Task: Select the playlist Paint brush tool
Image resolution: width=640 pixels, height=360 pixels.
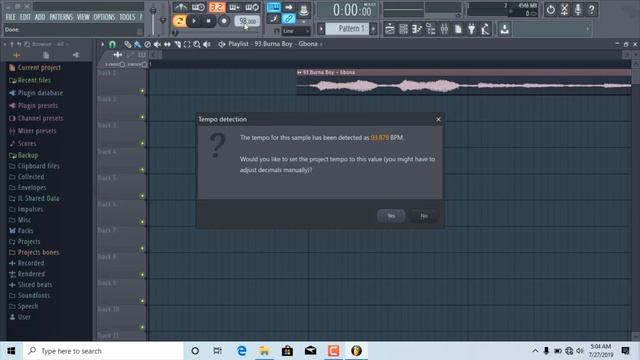Action: 138,44
